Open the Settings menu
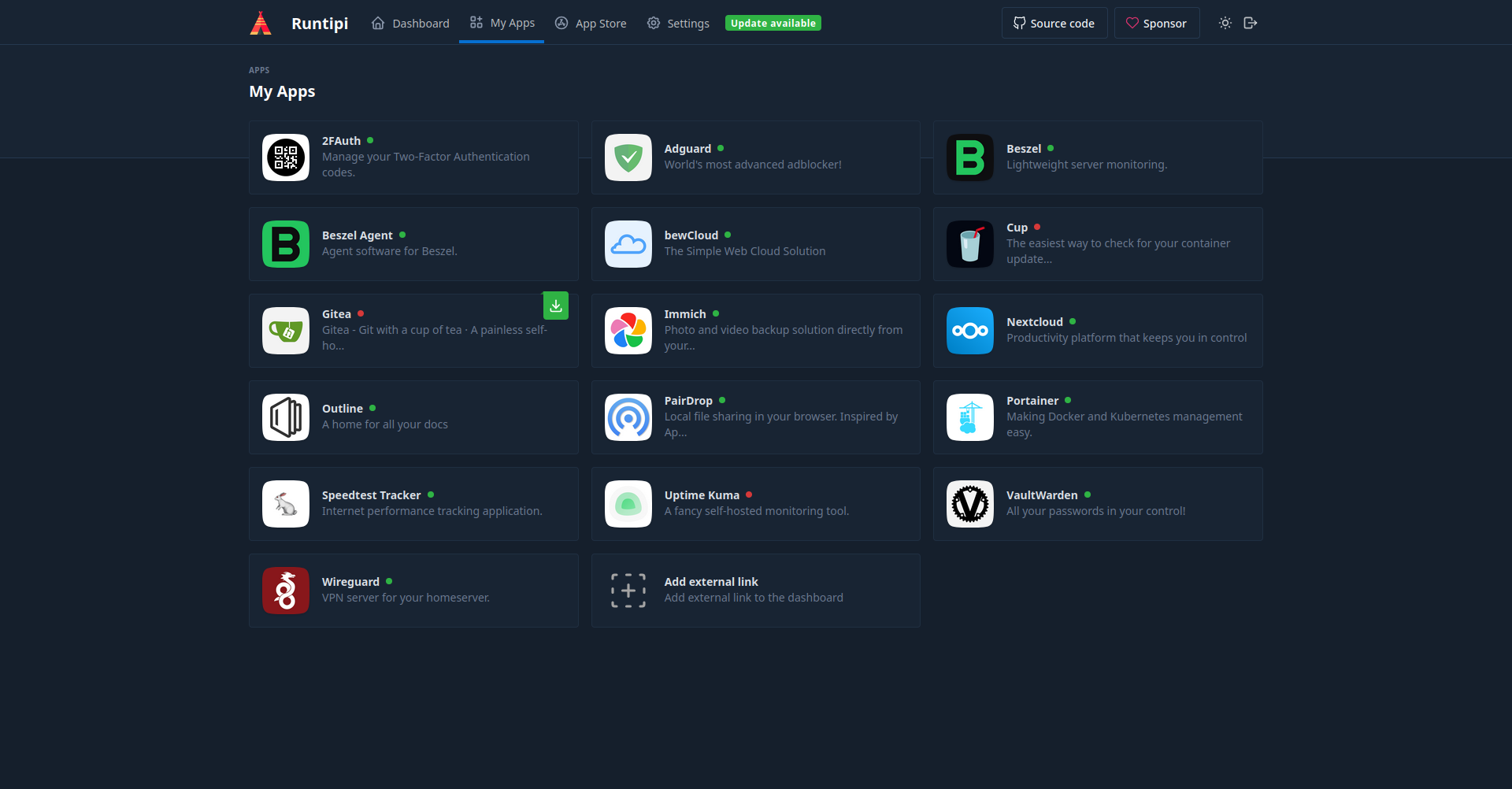Screen dimensions: 1512x789 tap(676, 23)
